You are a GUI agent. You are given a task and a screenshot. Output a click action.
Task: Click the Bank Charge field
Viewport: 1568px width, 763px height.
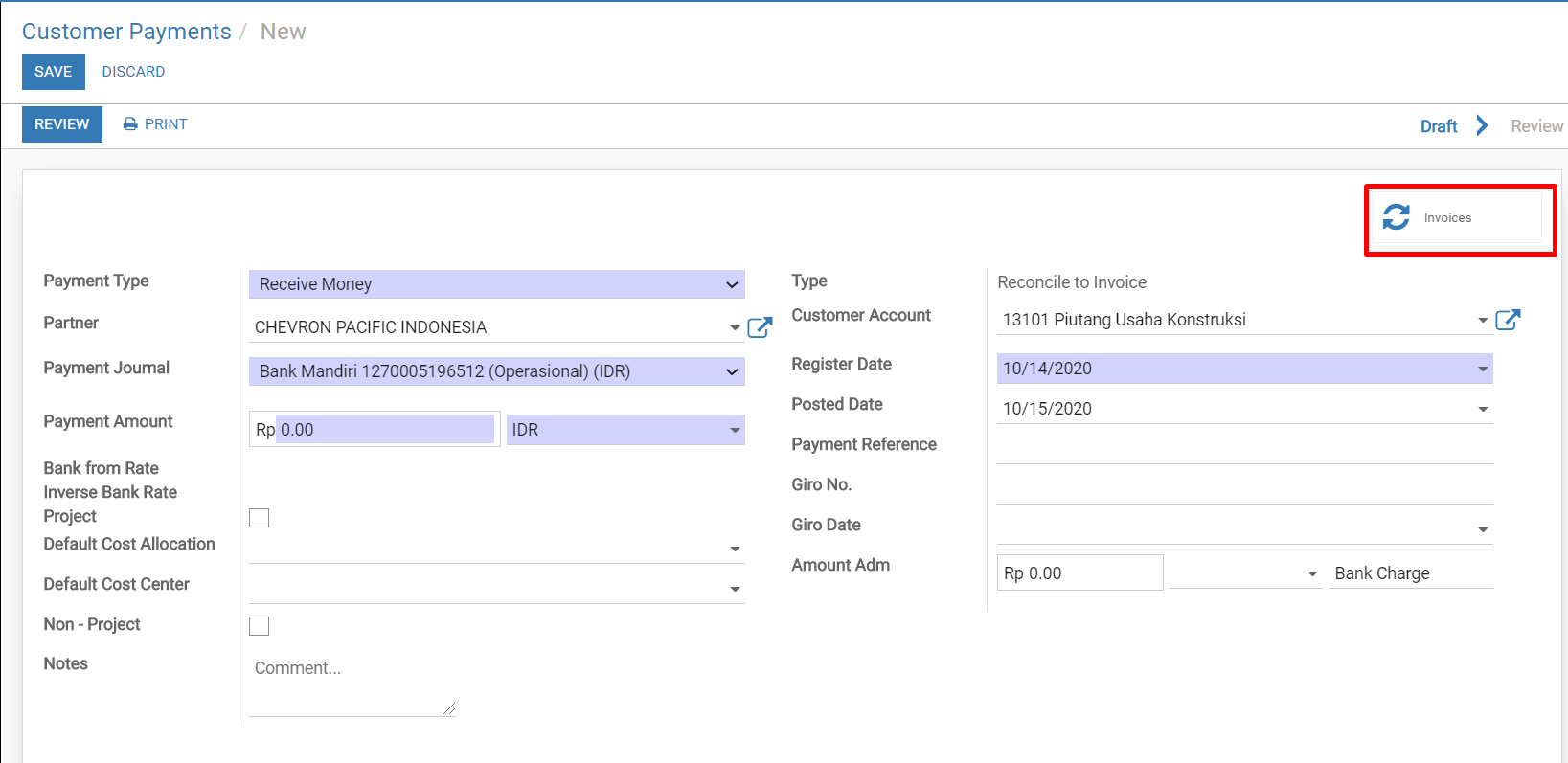tap(1410, 573)
